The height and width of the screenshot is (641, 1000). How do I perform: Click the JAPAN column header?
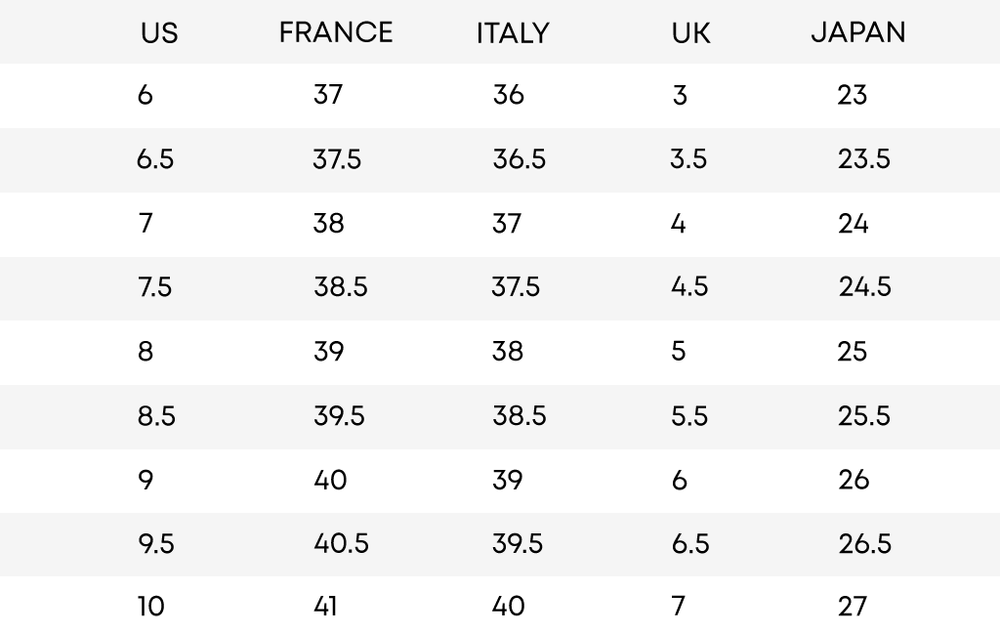click(858, 33)
